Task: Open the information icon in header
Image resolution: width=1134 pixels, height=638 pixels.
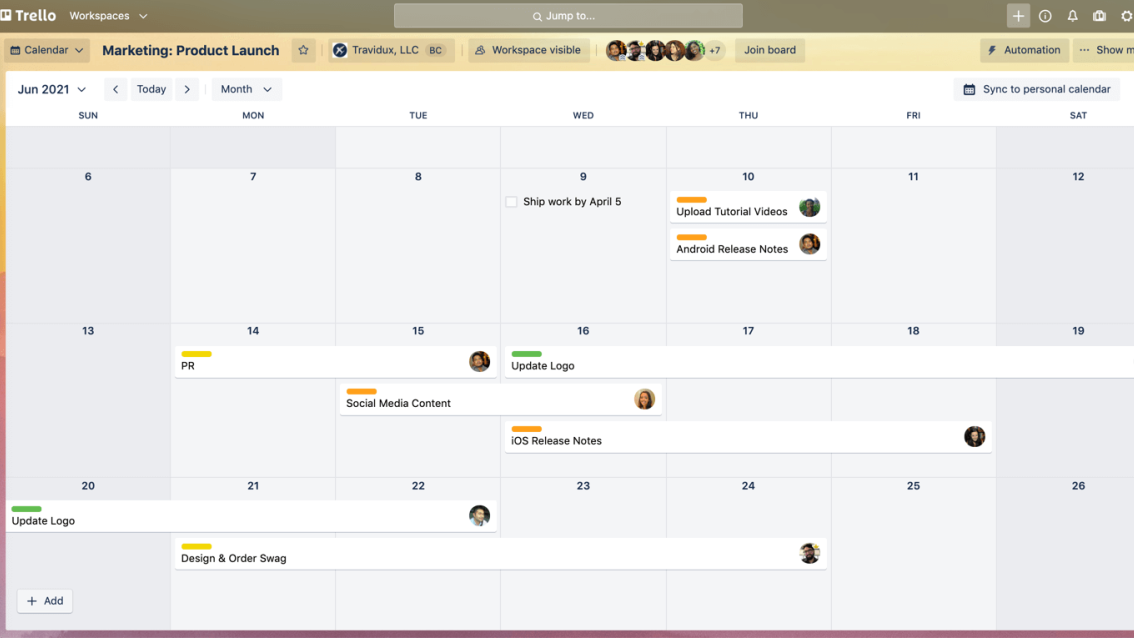Action: coord(1045,15)
